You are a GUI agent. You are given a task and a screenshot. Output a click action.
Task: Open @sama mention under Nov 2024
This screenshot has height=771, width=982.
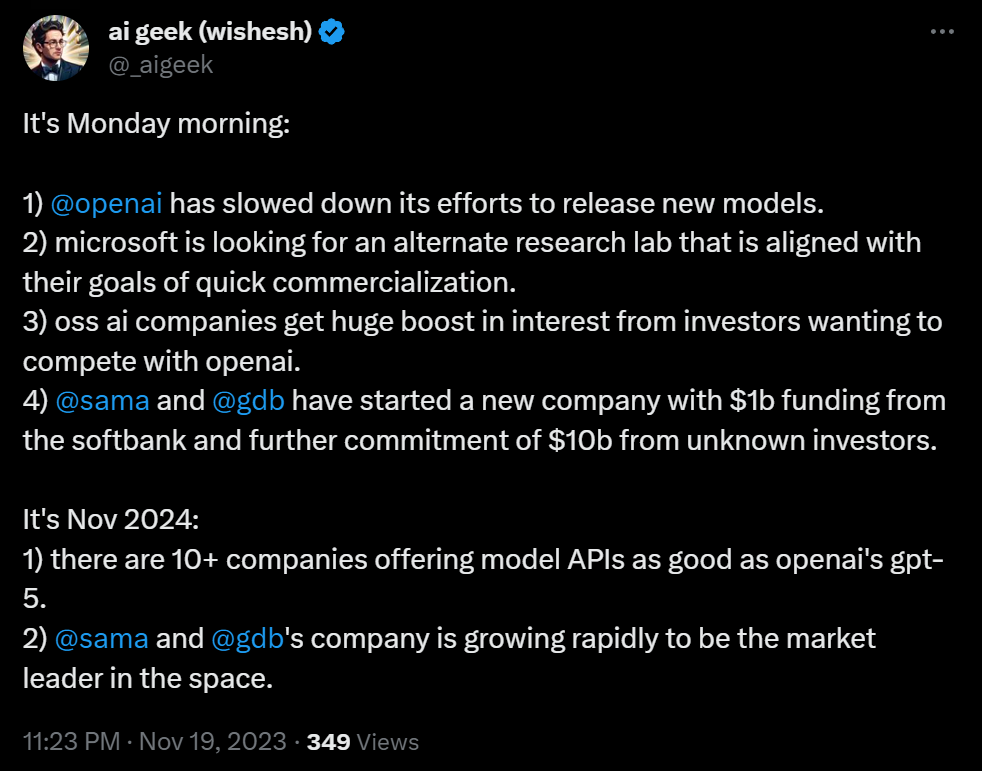click(101, 639)
